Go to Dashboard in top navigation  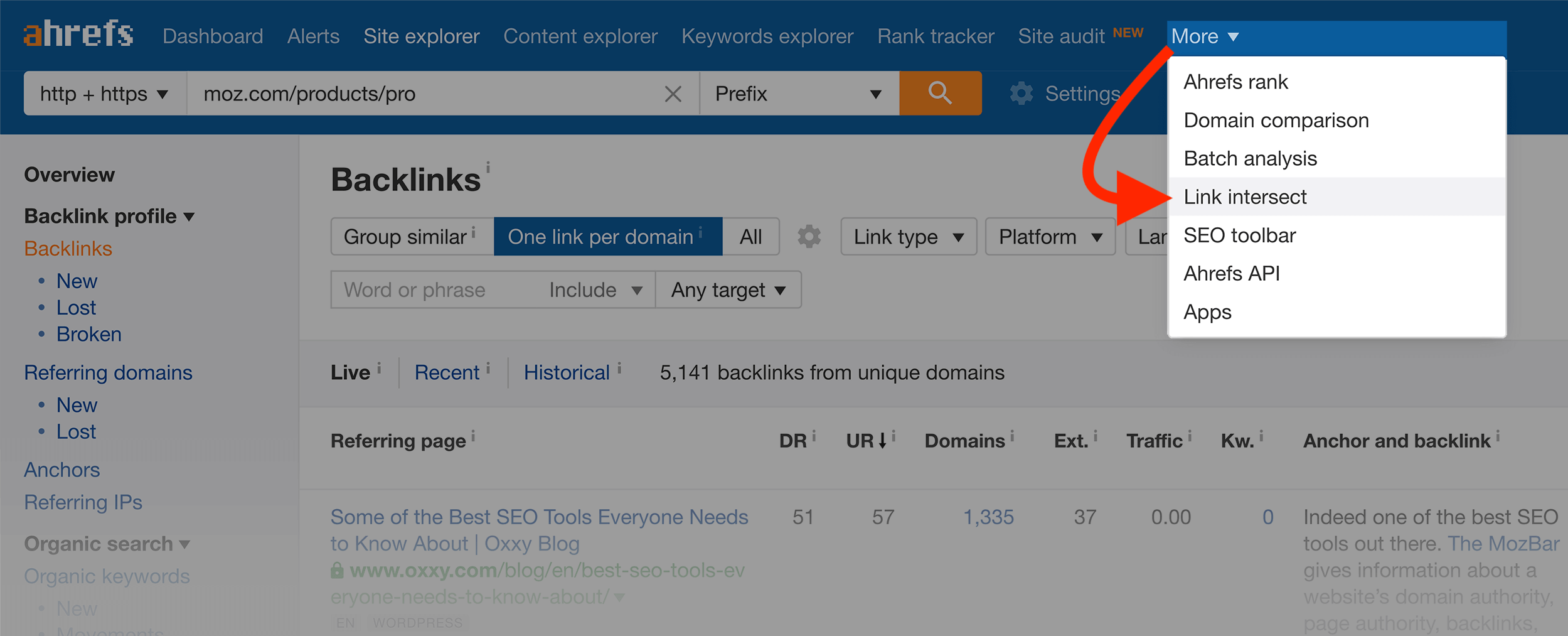click(213, 36)
